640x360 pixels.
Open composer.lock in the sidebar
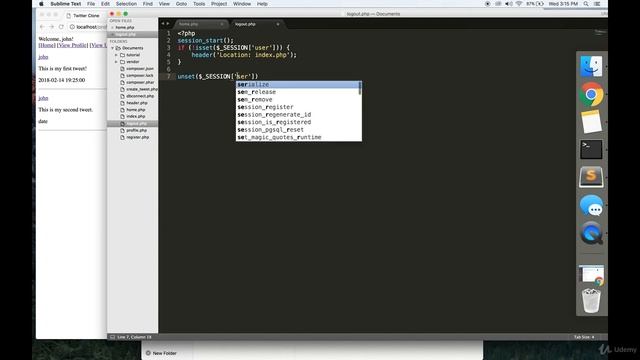[140, 76]
